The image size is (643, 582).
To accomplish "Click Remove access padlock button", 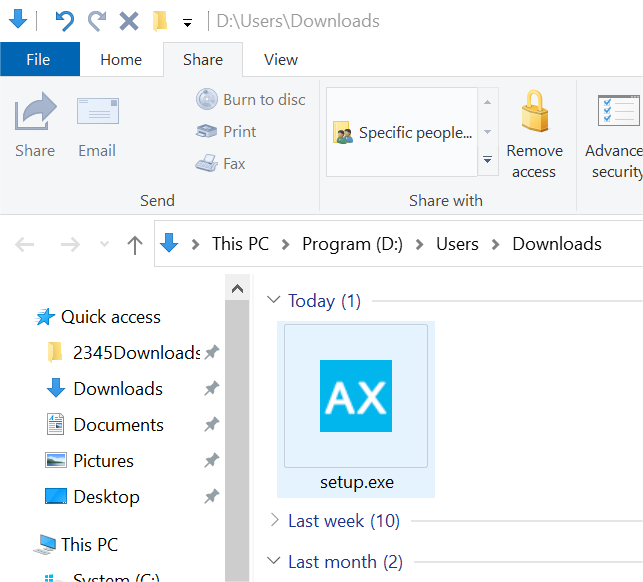I will click(x=534, y=135).
